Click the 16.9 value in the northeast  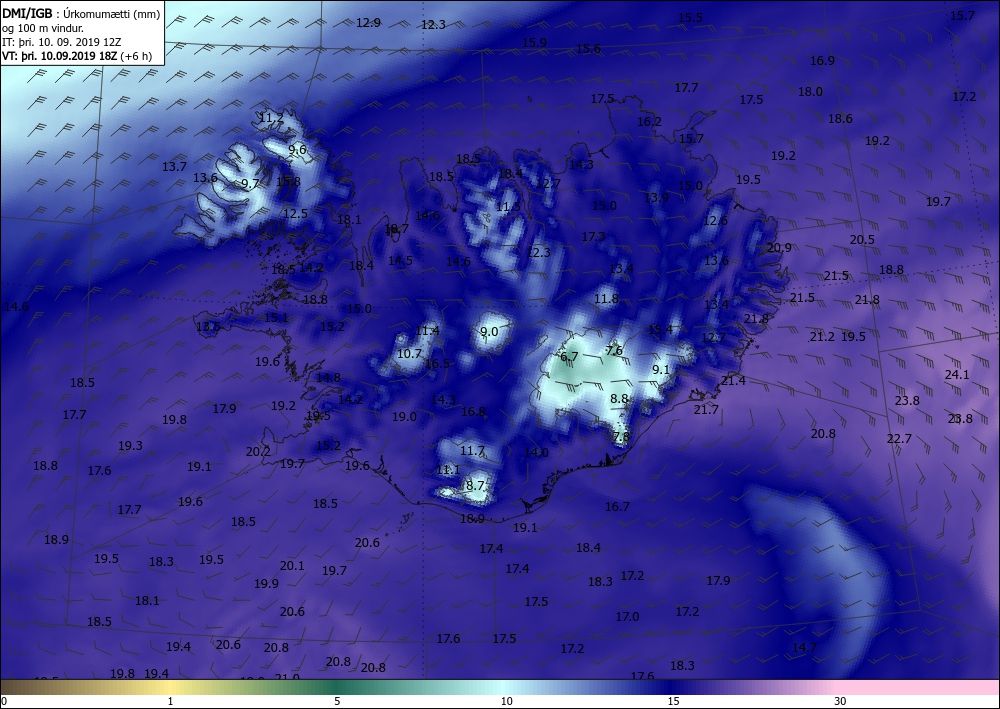(x=823, y=61)
